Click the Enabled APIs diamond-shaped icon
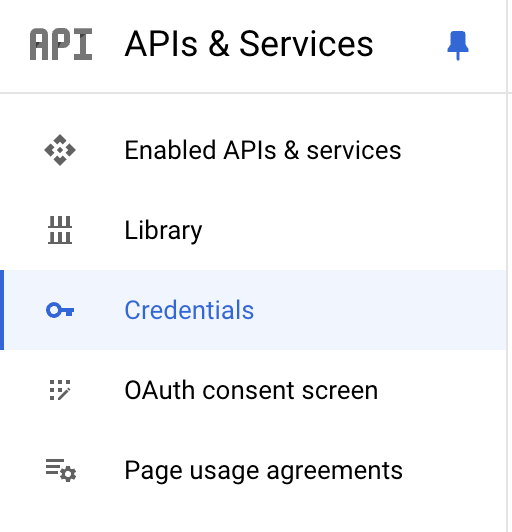 [x=60, y=150]
